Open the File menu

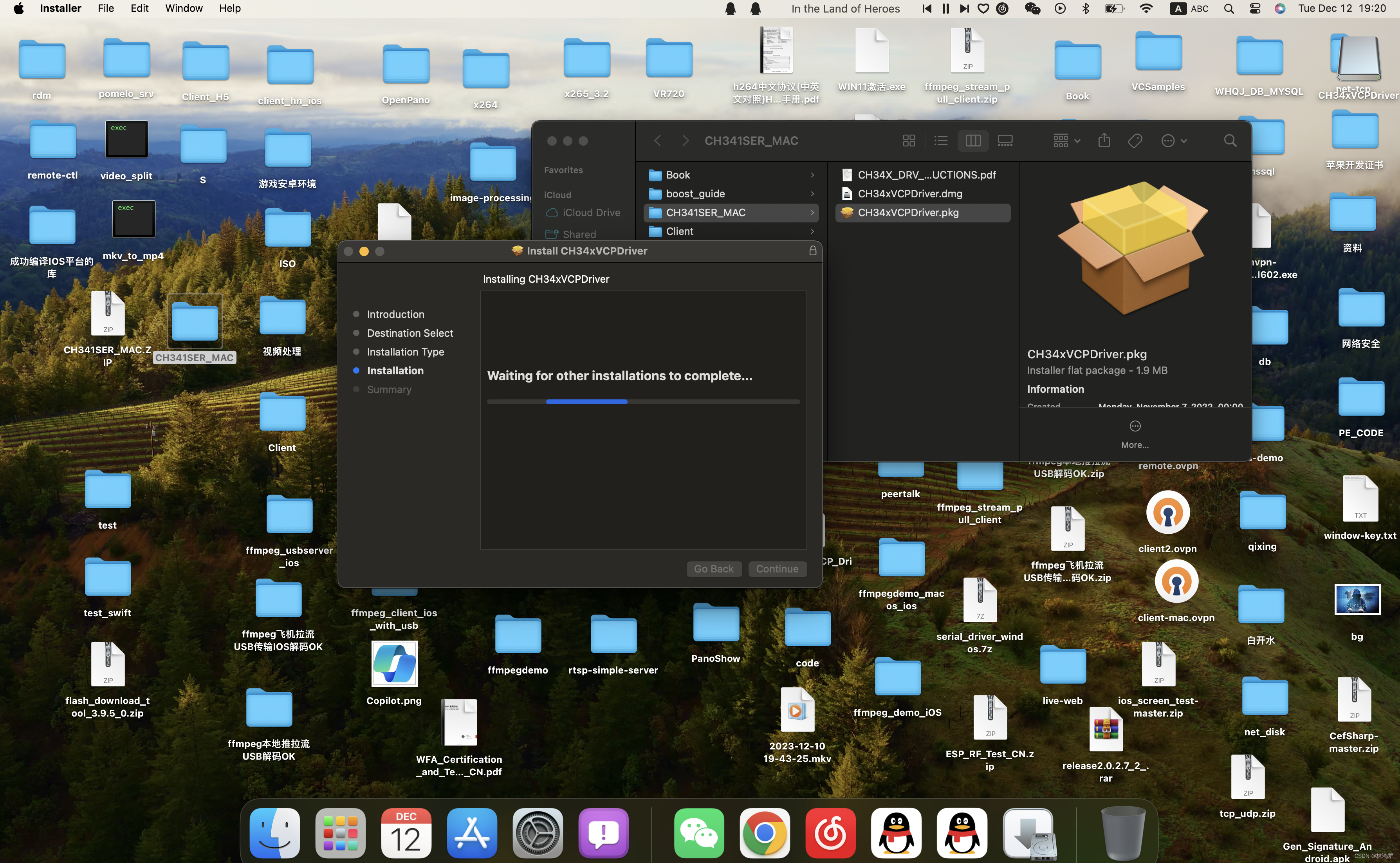pyautogui.click(x=106, y=9)
